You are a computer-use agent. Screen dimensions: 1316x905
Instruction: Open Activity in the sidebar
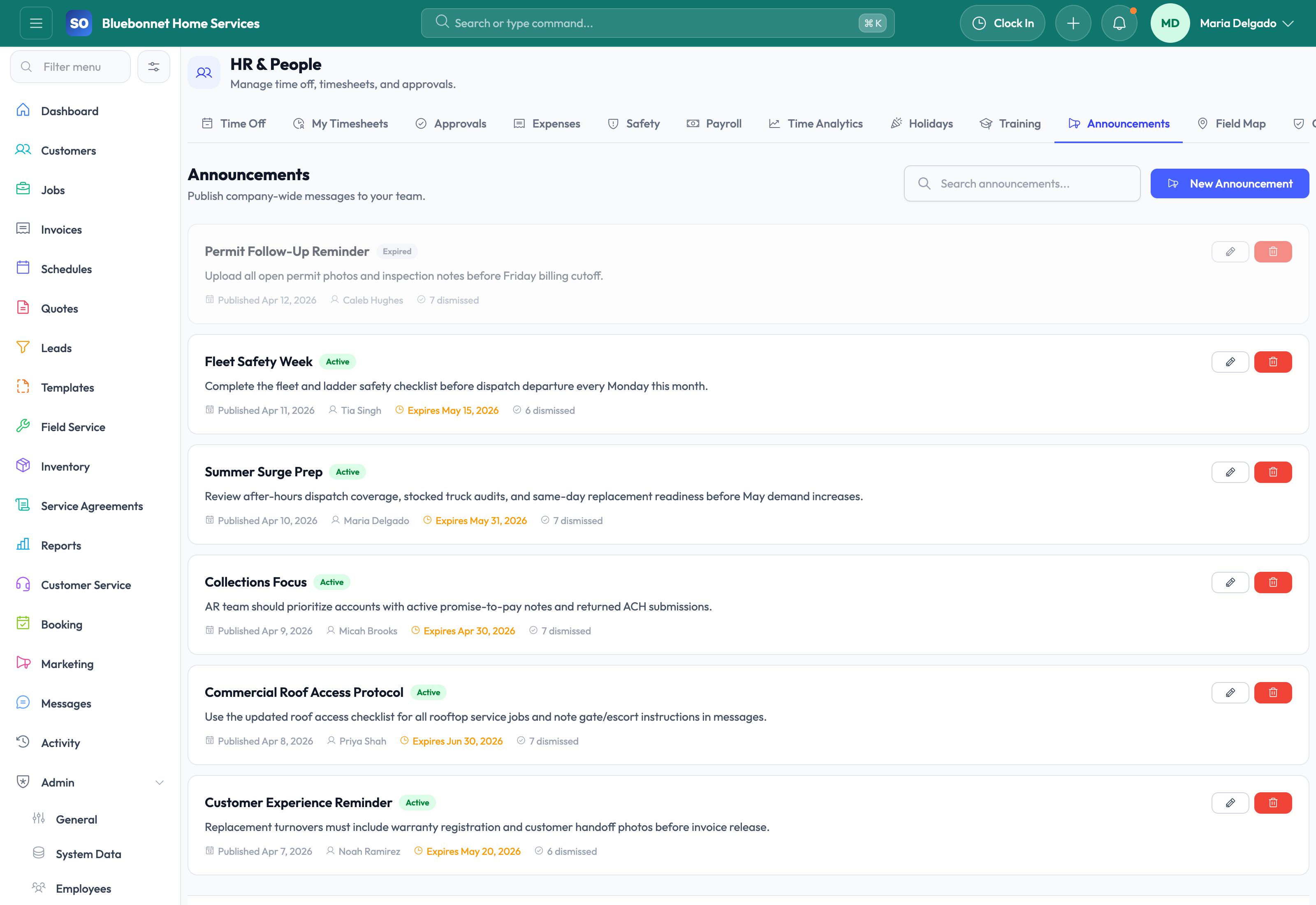[x=90, y=743]
